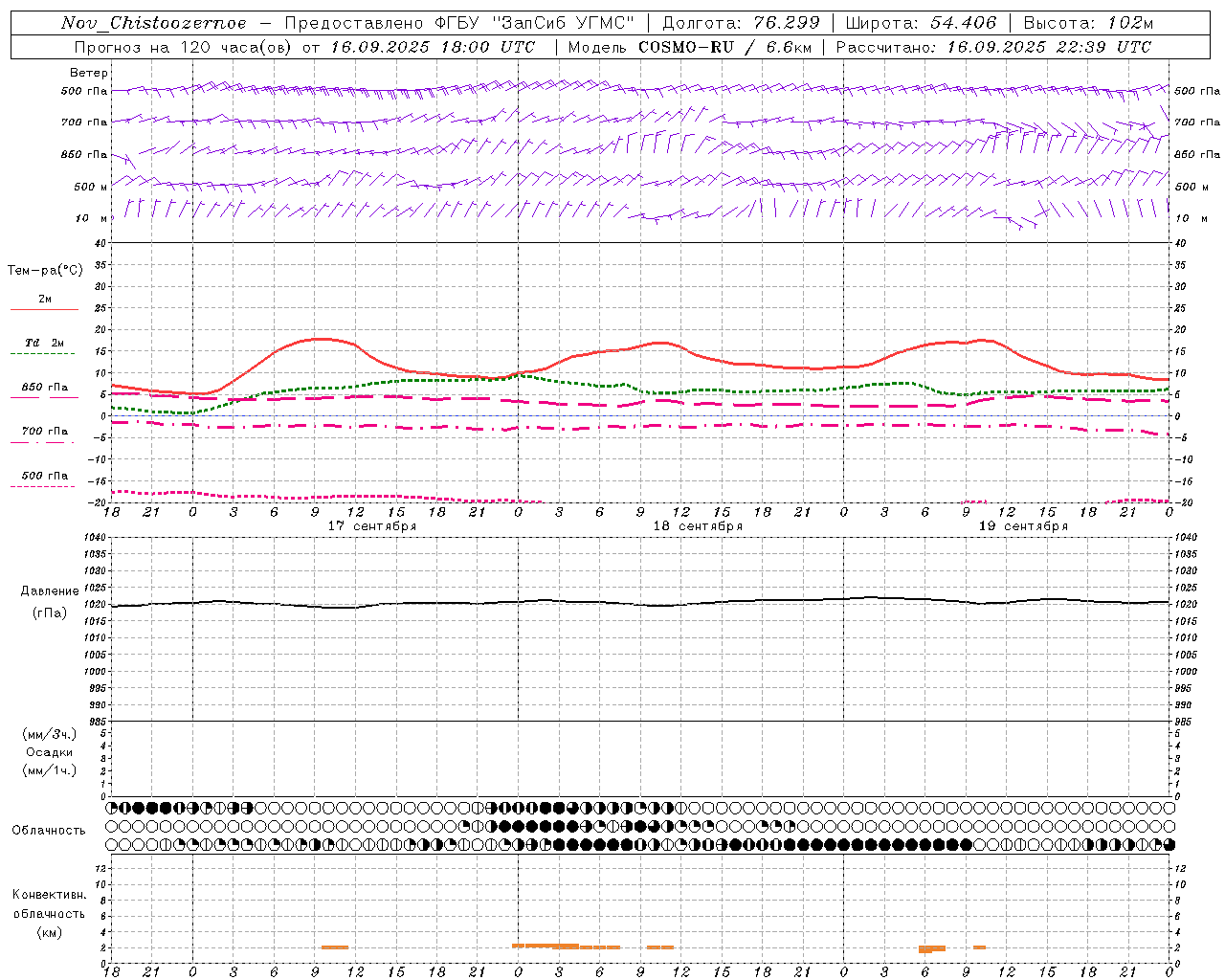The image size is (1225, 980).
Task: Click the station name Nov_Chistoozernoe
Action: (154, 23)
